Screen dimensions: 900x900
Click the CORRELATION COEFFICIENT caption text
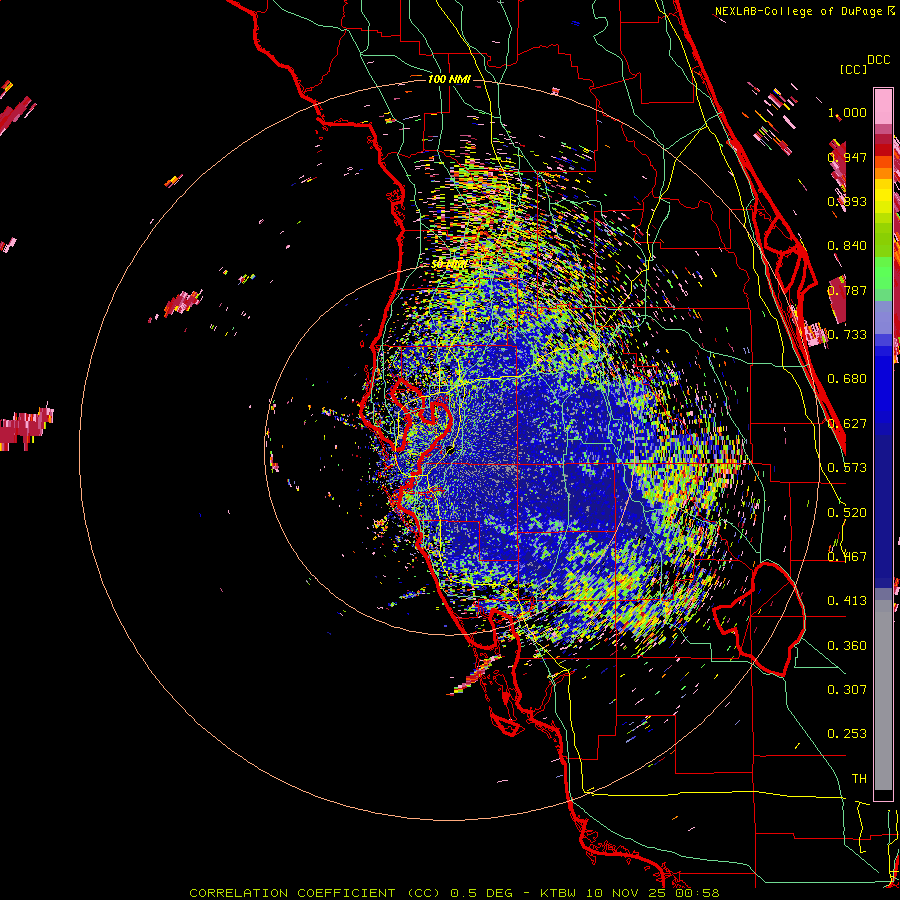292,893
